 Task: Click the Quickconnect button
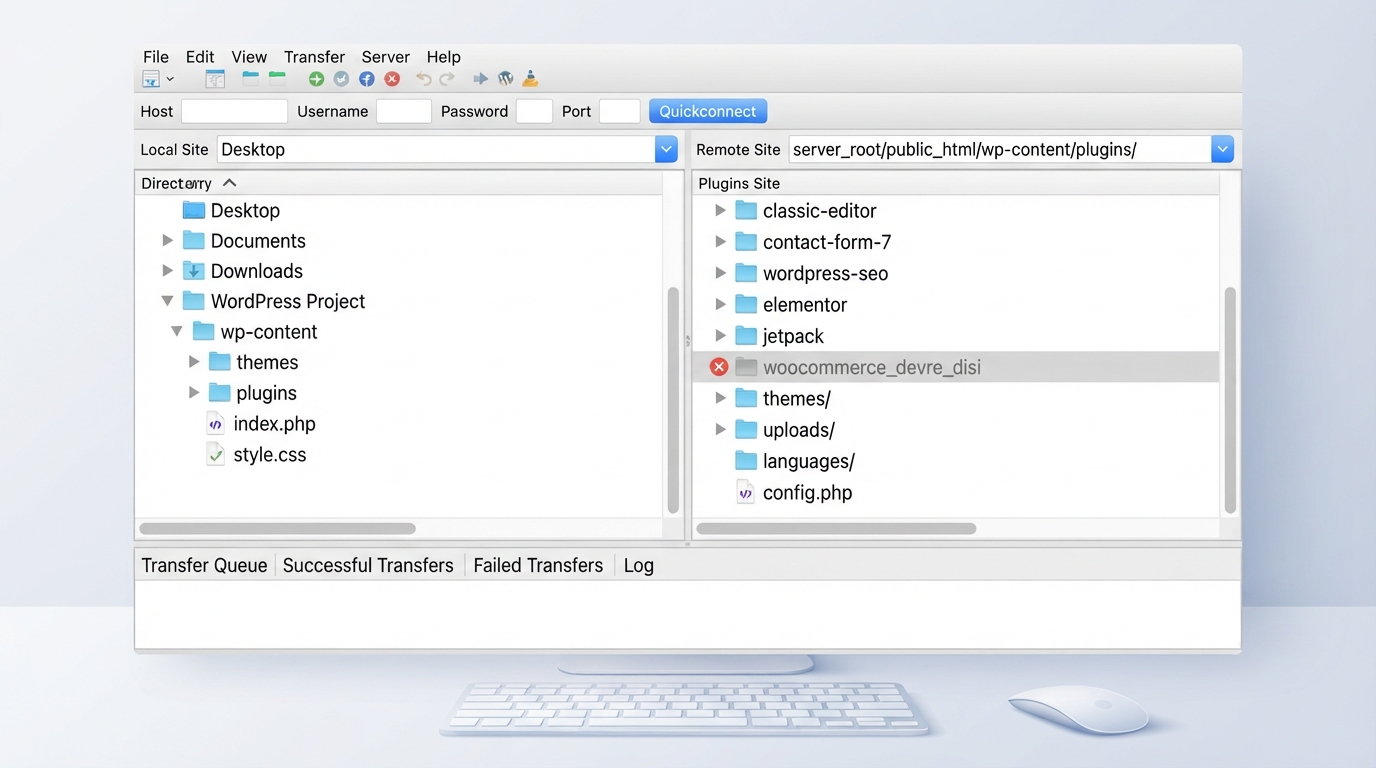pyautogui.click(x=708, y=111)
